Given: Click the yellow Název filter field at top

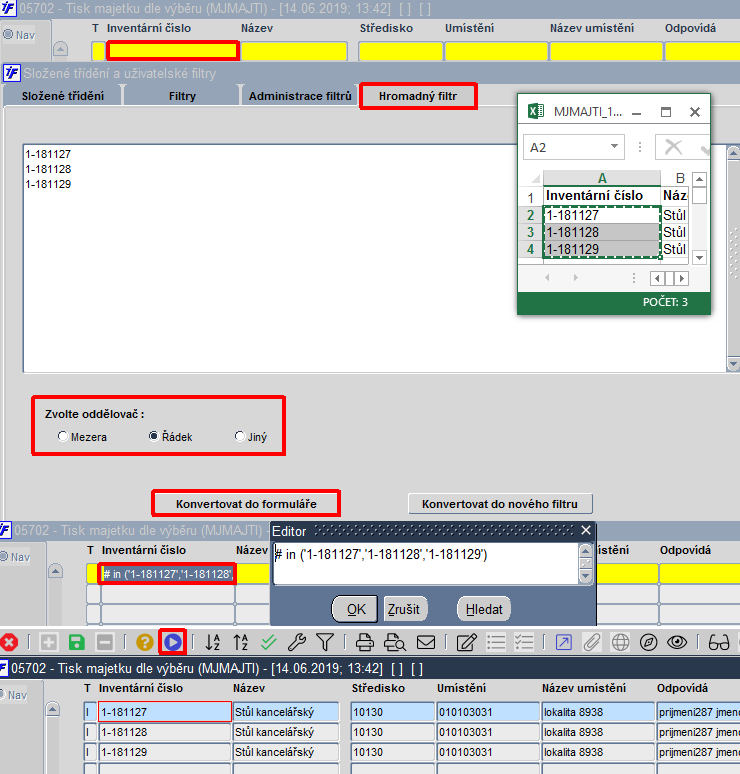Looking at the screenshot, I should pos(294,51).
